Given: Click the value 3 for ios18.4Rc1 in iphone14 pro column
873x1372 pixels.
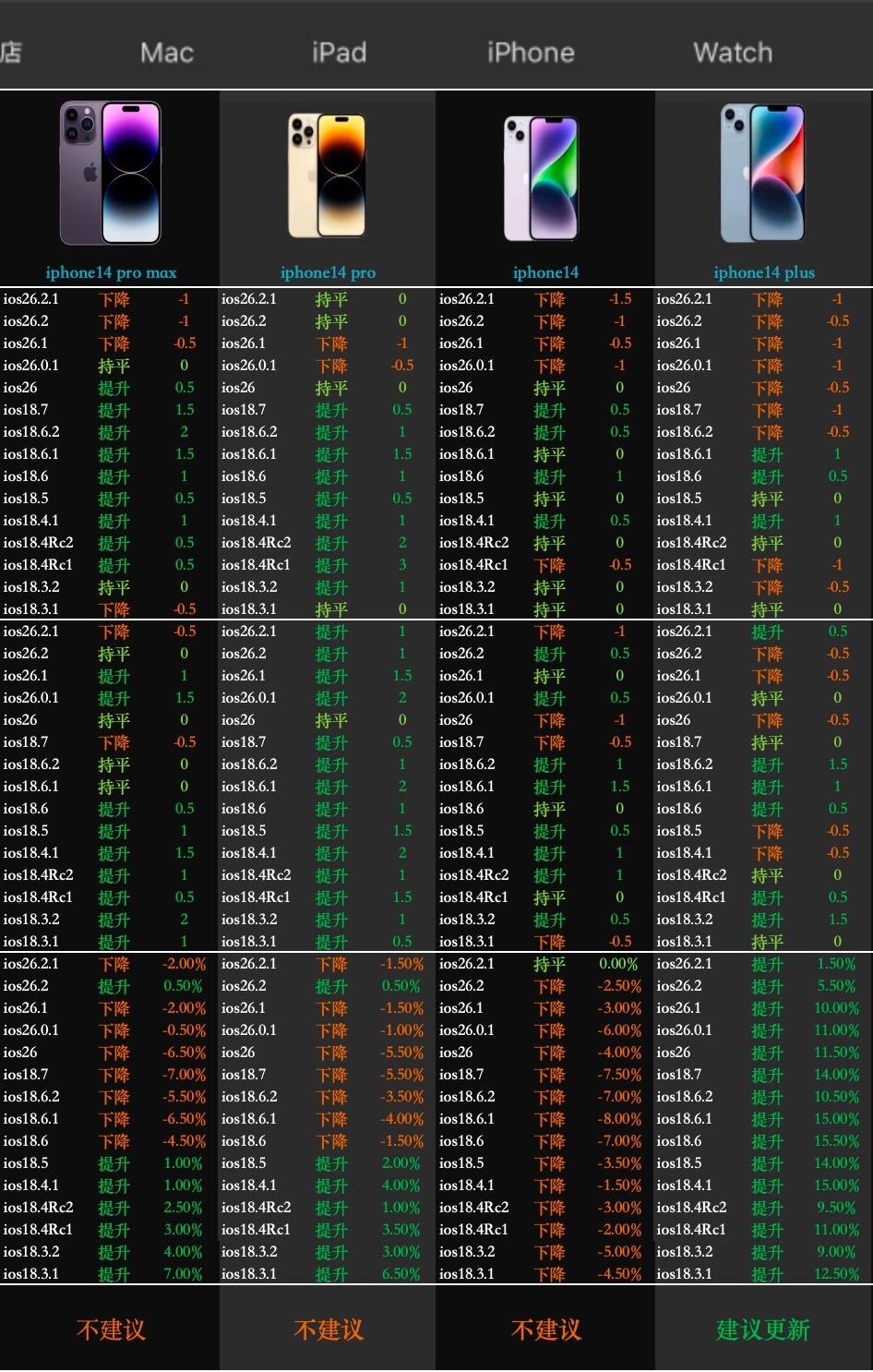Looking at the screenshot, I should [x=402, y=565].
